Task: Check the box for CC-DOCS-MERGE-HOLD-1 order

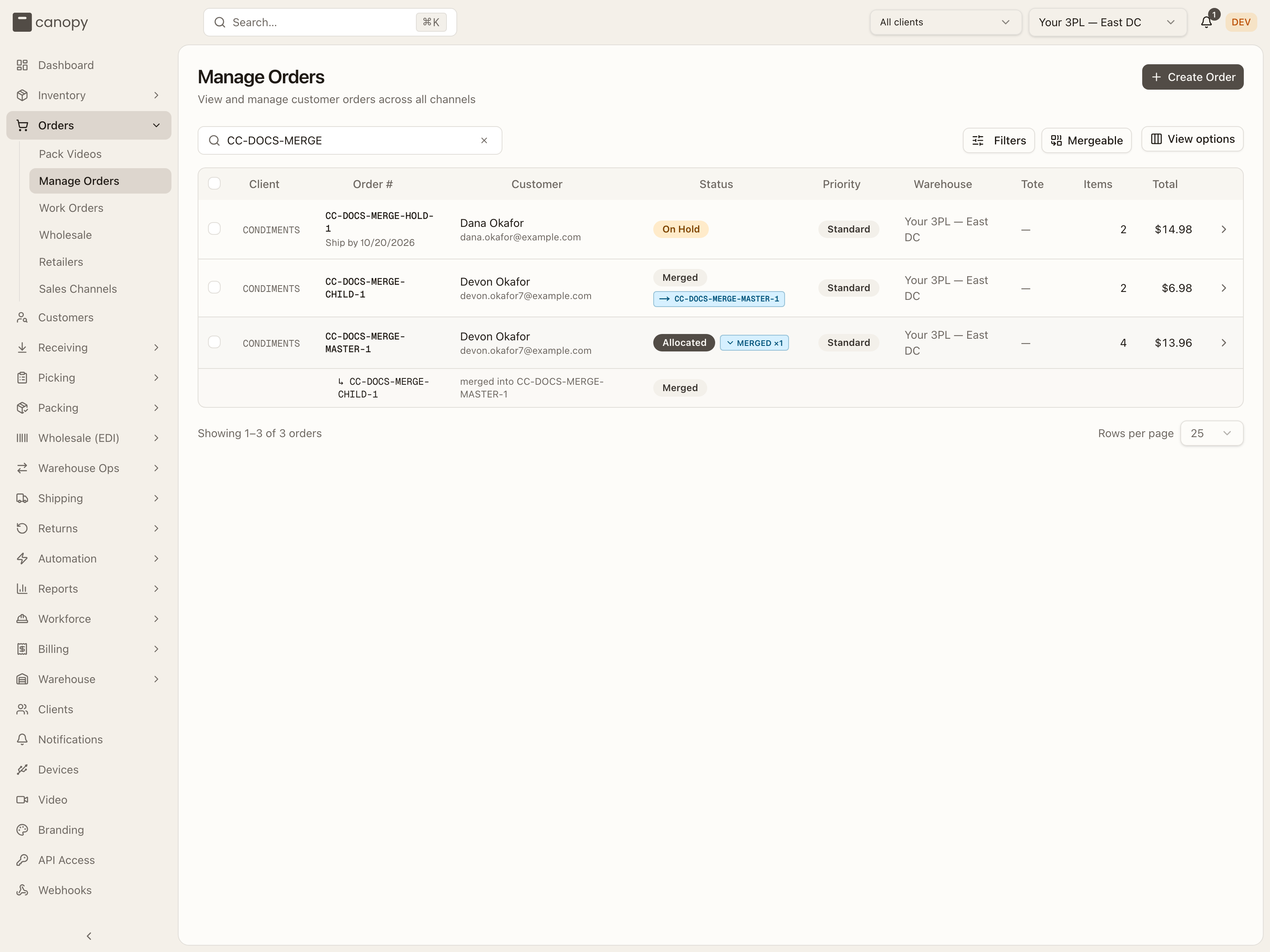Action: point(214,228)
